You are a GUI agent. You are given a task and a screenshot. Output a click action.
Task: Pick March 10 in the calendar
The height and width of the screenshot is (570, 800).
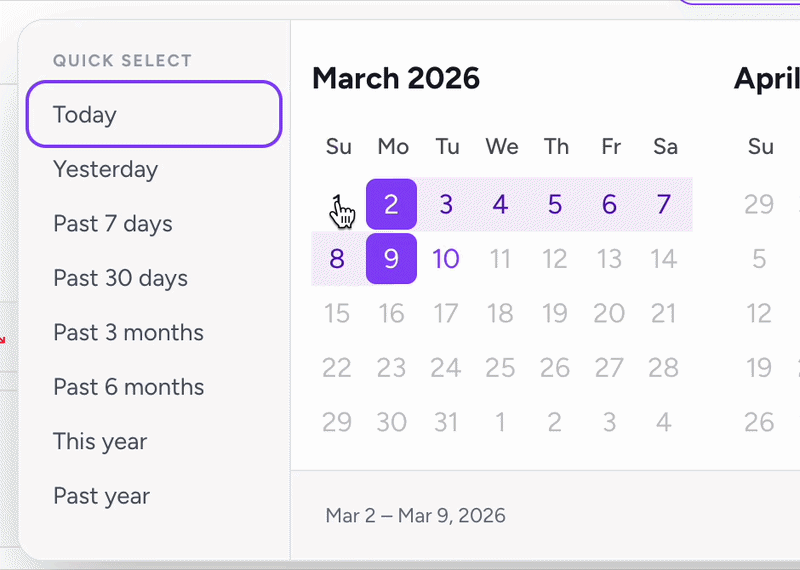point(446,259)
